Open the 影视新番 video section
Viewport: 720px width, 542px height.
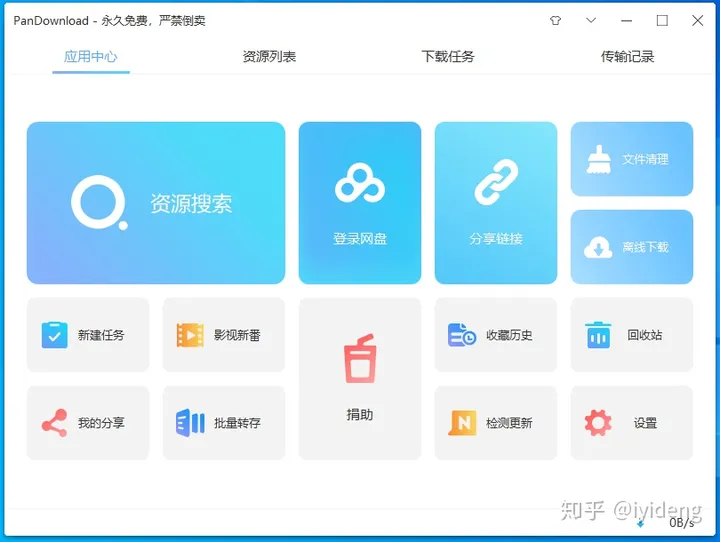click(223, 335)
